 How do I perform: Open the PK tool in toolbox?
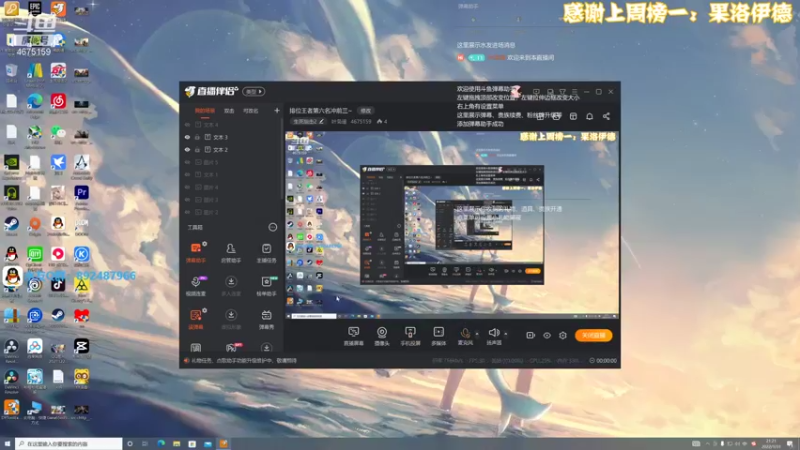(x=231, y=348)
